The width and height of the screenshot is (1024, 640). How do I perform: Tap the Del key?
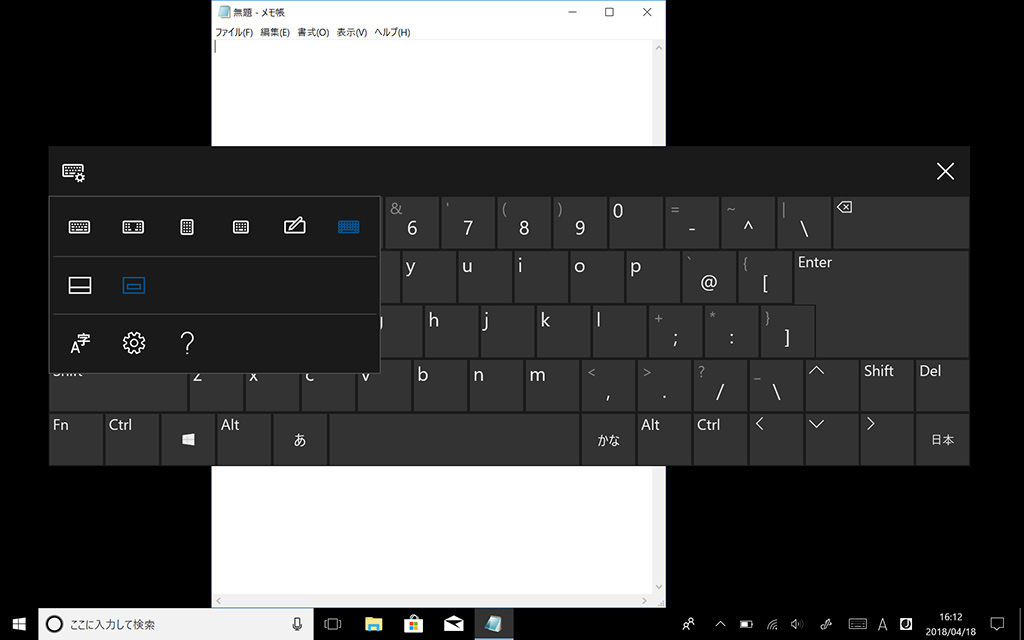tap(942, 385)
